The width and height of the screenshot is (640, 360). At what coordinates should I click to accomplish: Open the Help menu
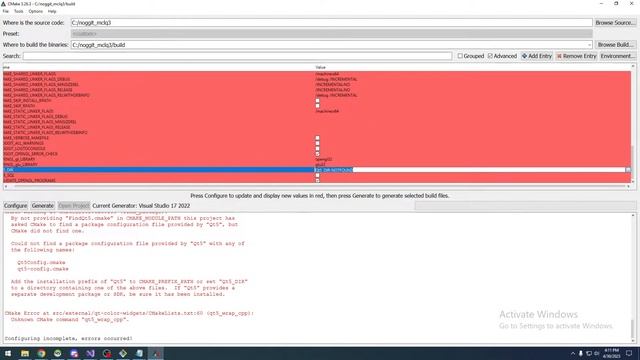(x=52, y=11)
